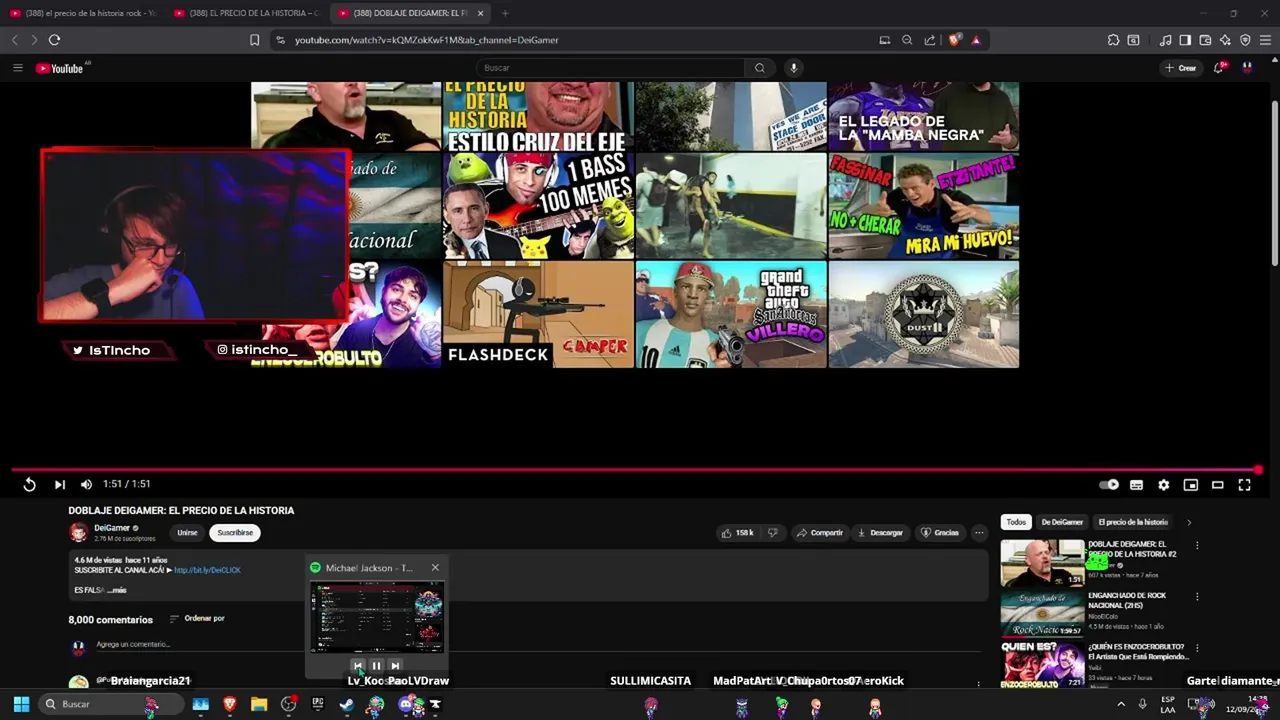
Task: Expand more filter chips with right chevron
Action: 1189,522
